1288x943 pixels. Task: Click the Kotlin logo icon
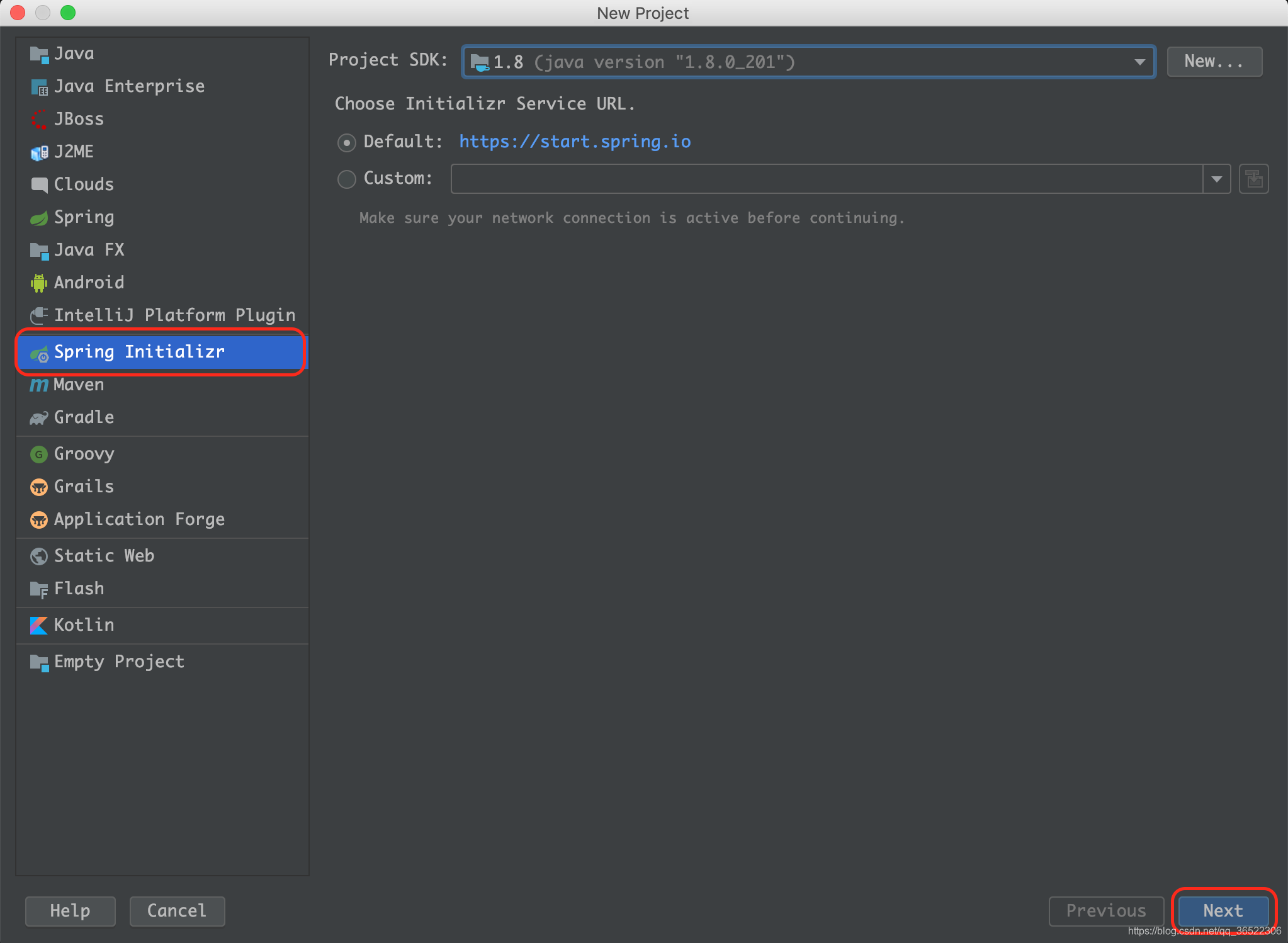(x=39, y=625)
